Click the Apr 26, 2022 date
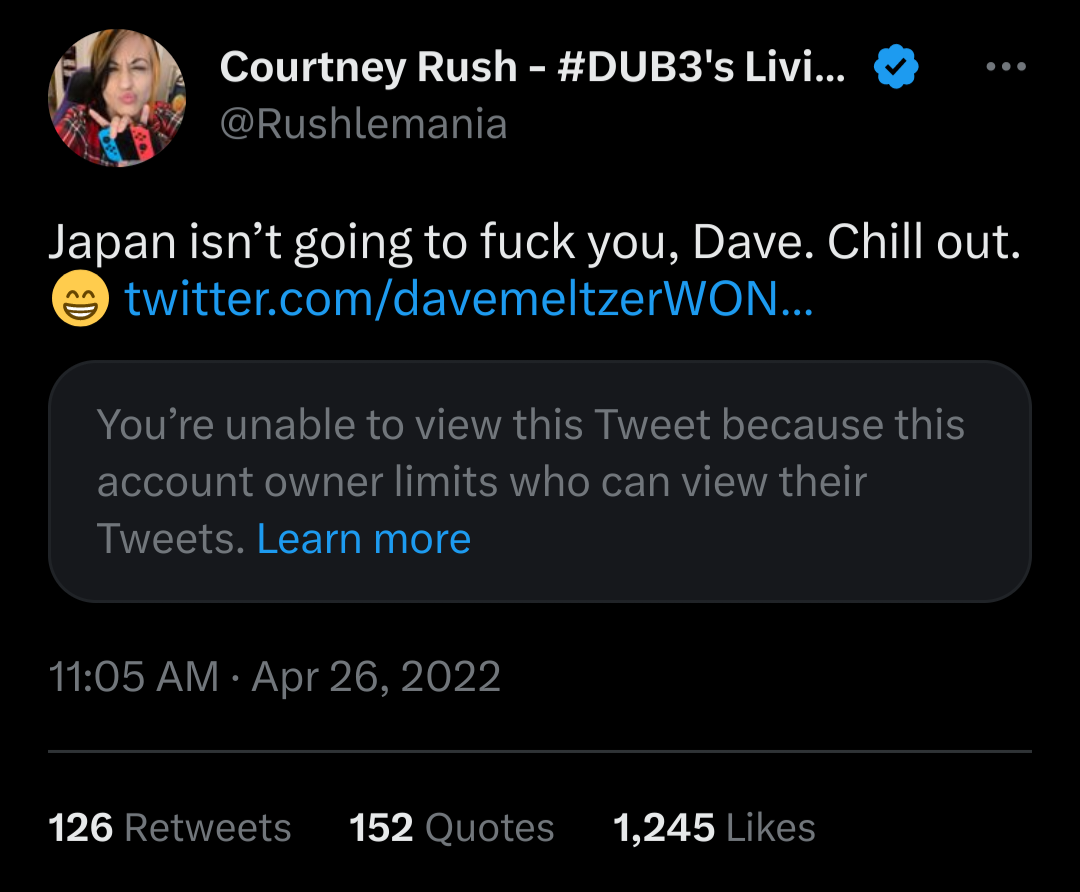This screenshot has width=1080, height=892. pyautogui.click(x=376, y=677)
